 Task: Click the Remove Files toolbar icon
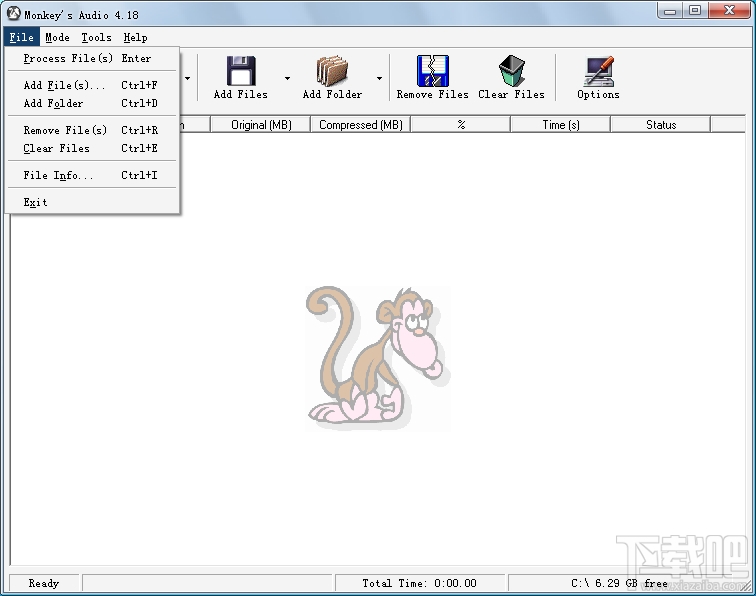(x=432, y=71)
